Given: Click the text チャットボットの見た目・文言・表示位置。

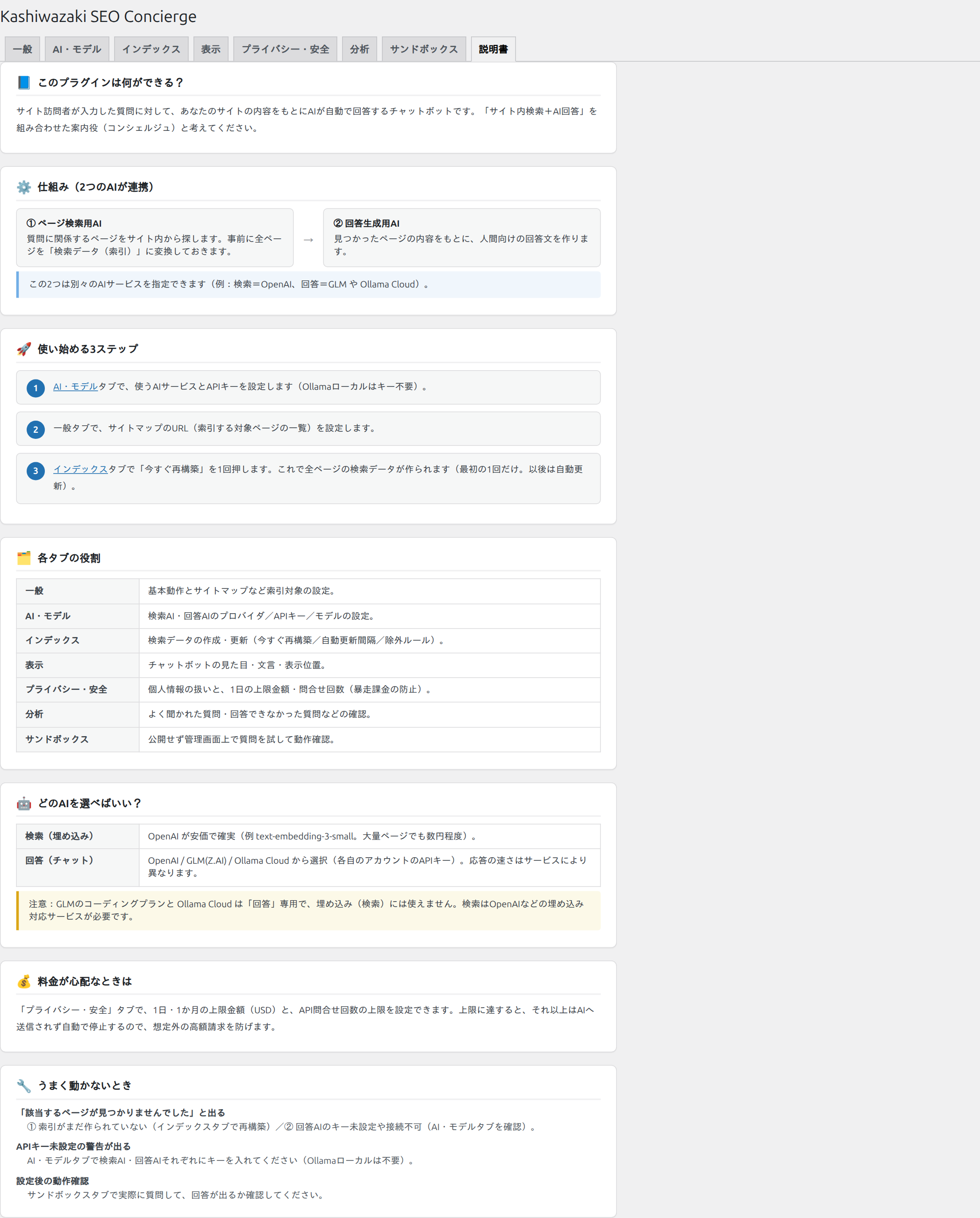Looking at the screenshot, I should click(239, 665).
